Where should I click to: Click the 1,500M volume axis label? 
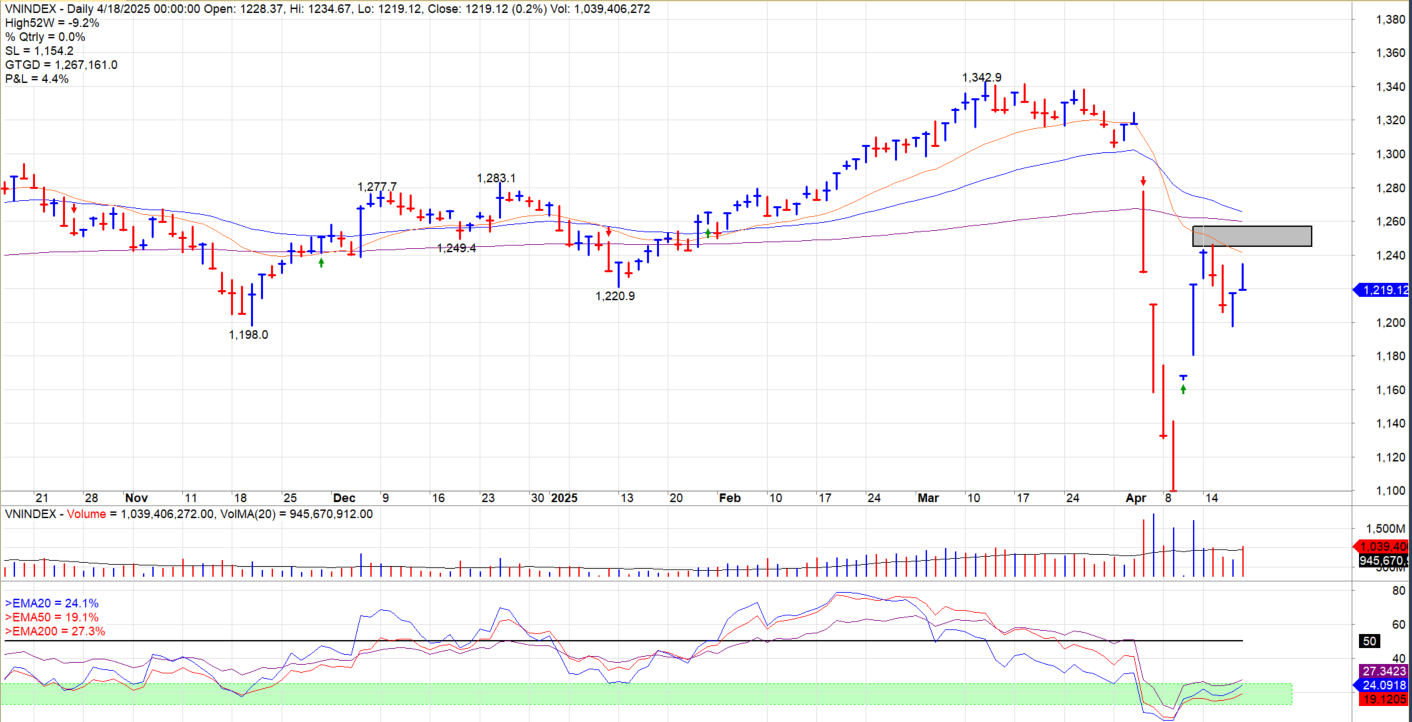1386,528
